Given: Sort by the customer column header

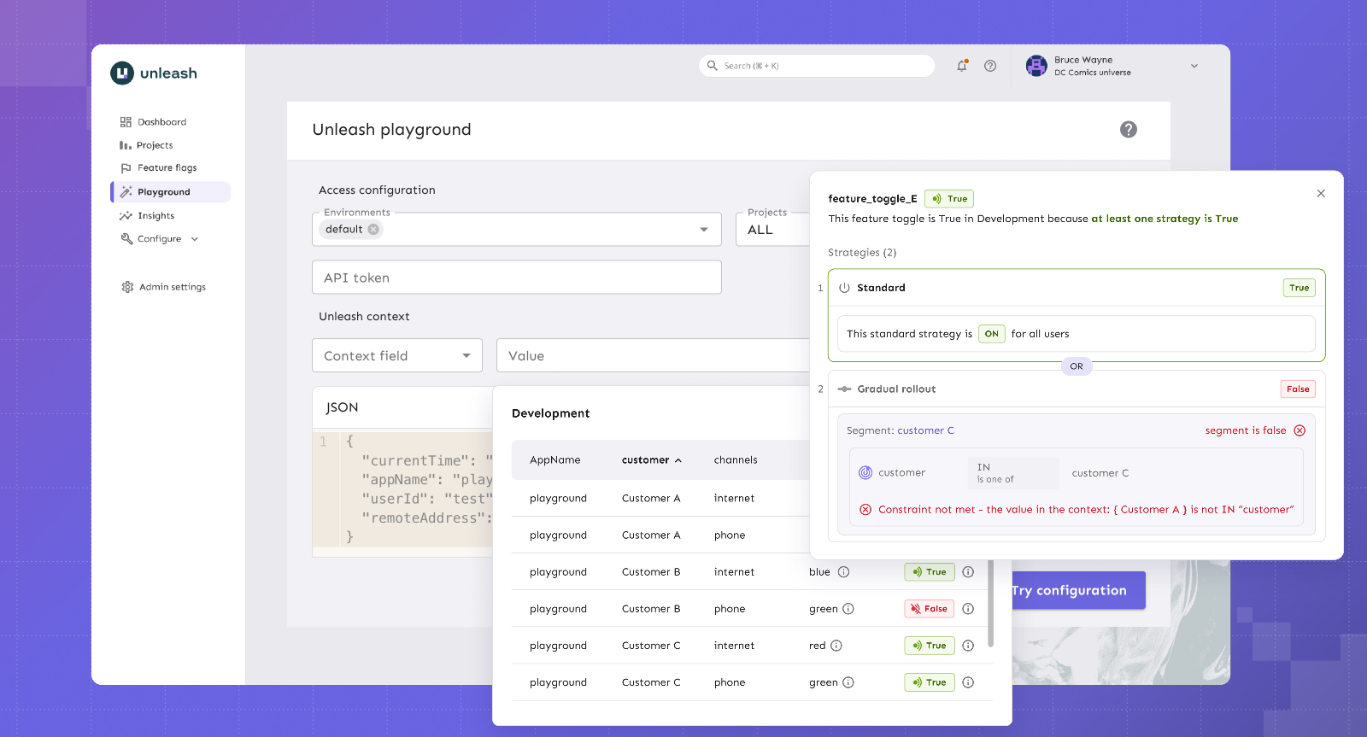Looking at the screenshot, I should pyautogui.click(x=652, y=460).
